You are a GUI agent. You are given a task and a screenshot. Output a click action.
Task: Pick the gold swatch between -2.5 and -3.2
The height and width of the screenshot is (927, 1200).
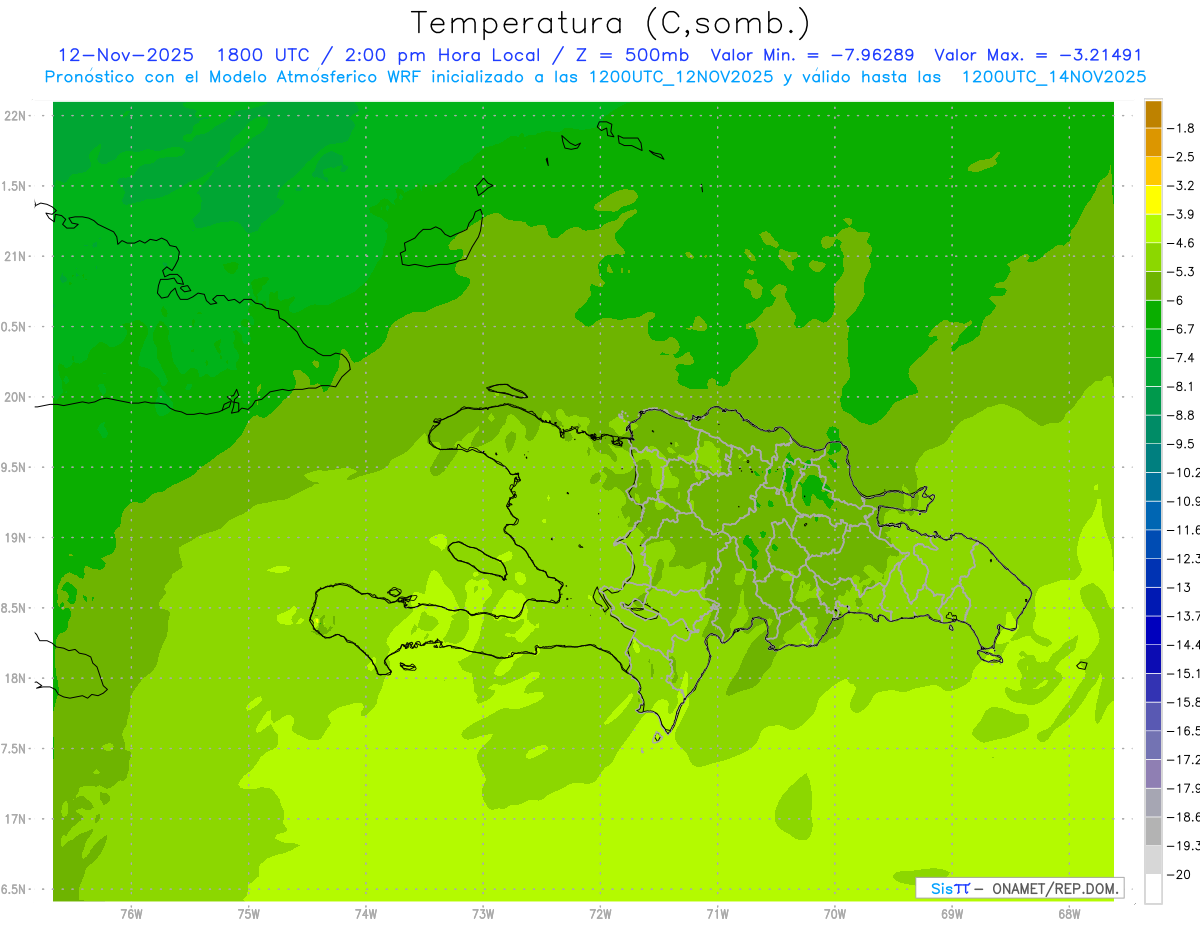click(1153, 171)
